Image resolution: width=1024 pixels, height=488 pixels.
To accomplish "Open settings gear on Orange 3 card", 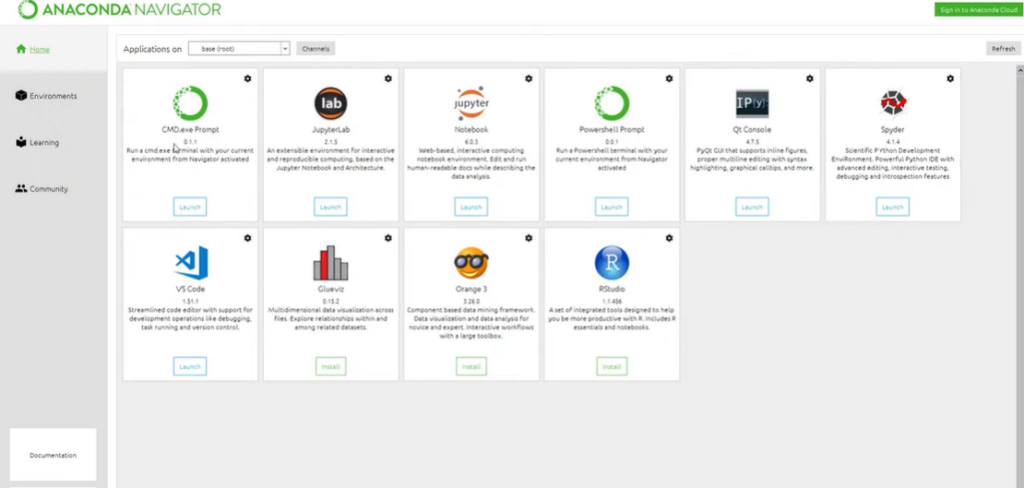I will [x=528, y=238].
